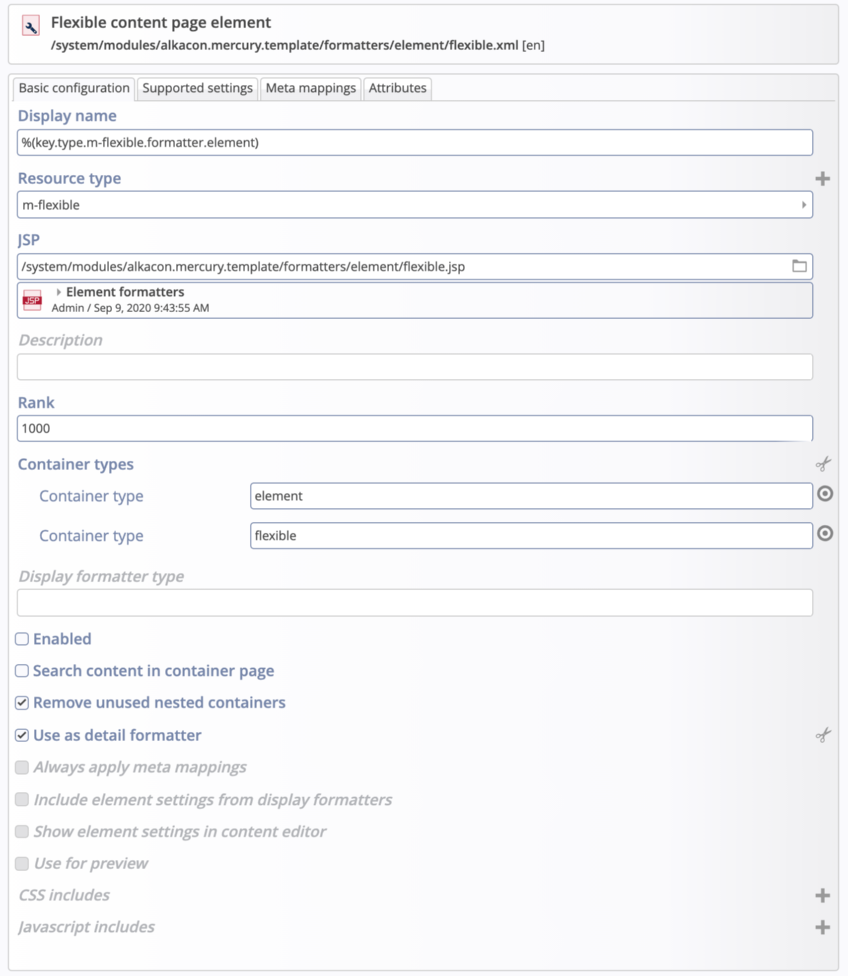The image size is (848, 976).
Task: Enable the Enabled checkbox
Action: point(22,639)
